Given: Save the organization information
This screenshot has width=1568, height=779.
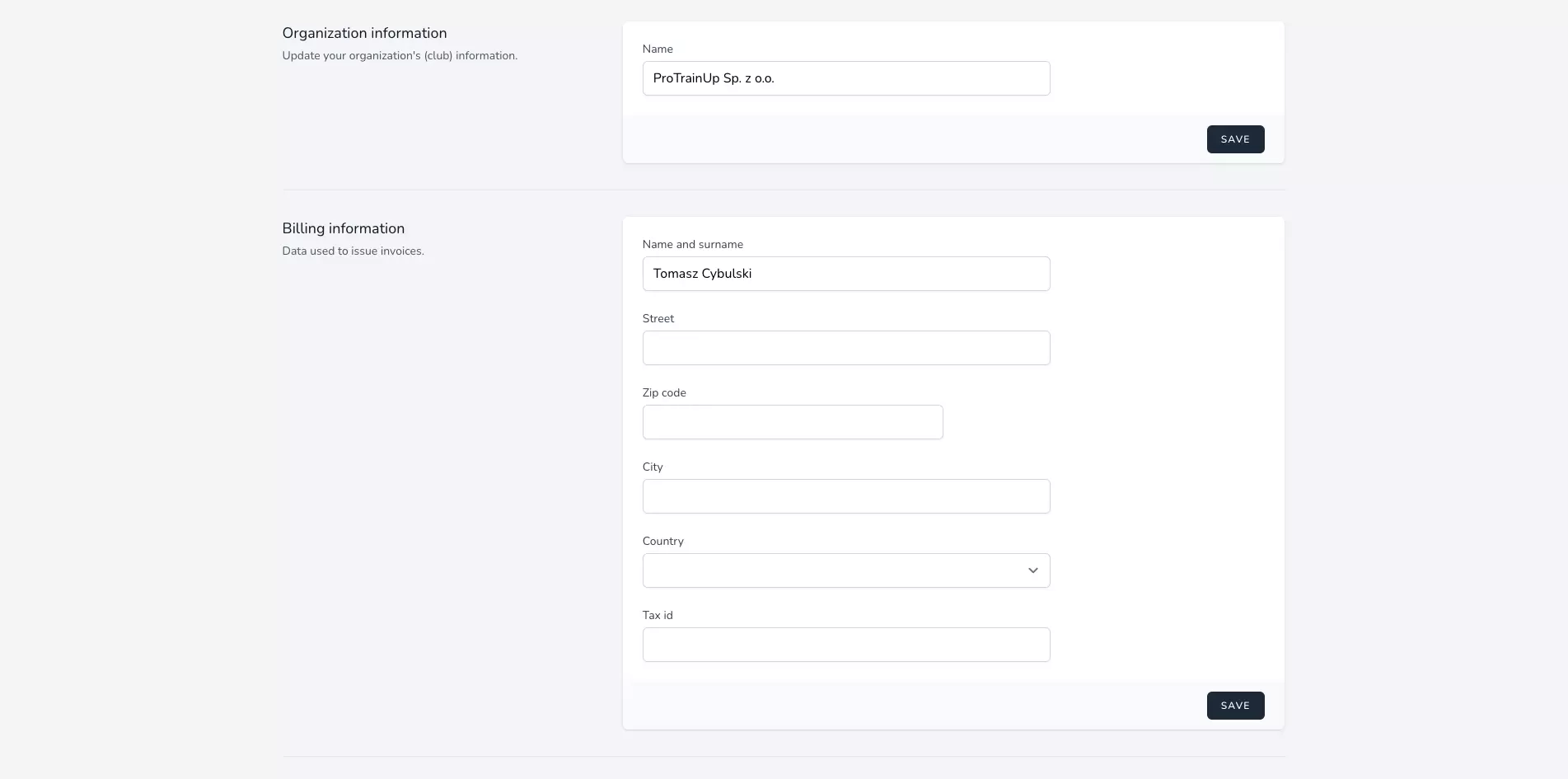Looking at the screenshot, I should tap(1234, 139).
